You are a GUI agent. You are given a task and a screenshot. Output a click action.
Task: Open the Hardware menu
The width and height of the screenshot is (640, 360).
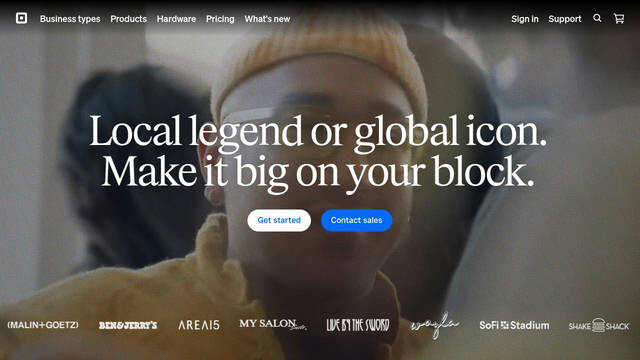point(176,19)
